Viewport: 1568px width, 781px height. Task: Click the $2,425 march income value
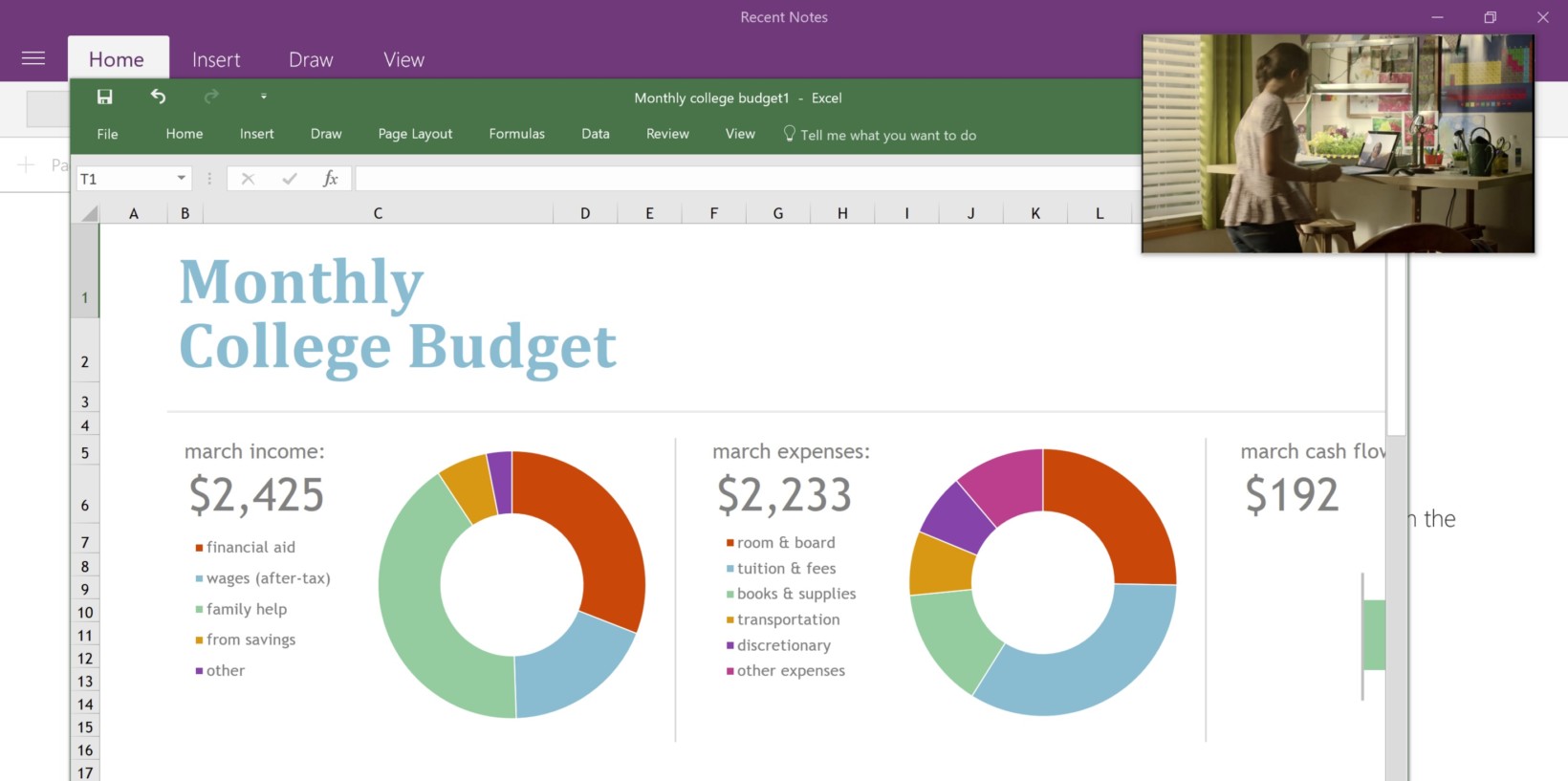tap(256, 495)
